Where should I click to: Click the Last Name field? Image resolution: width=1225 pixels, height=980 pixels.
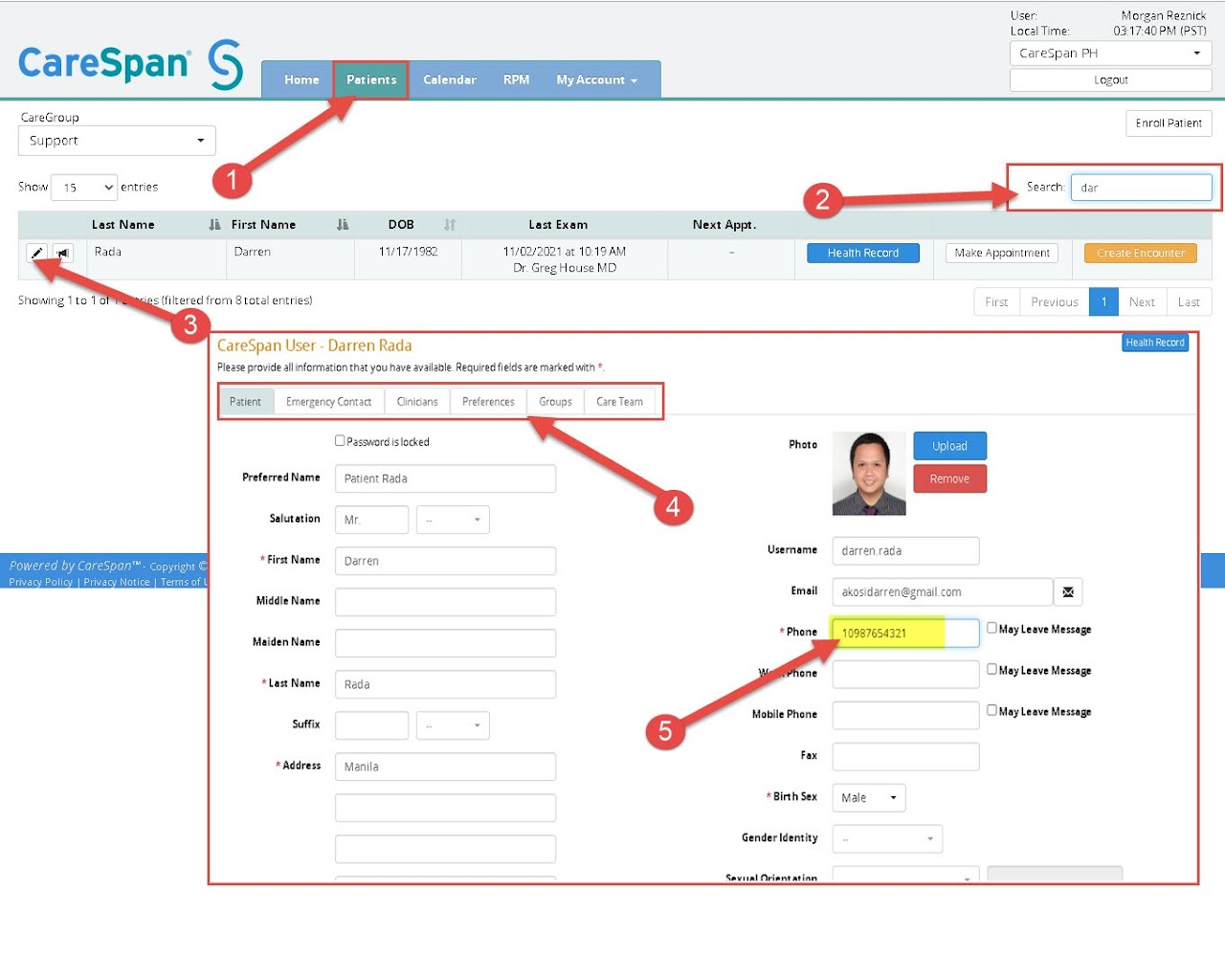445,684
